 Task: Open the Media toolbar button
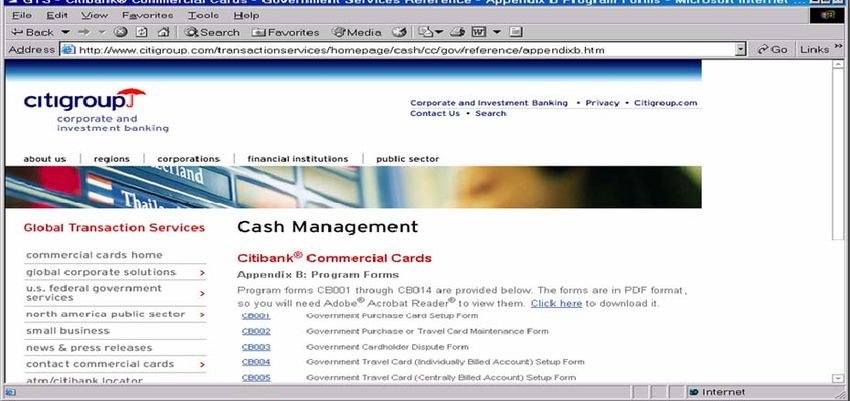click(x=357, y=33)
